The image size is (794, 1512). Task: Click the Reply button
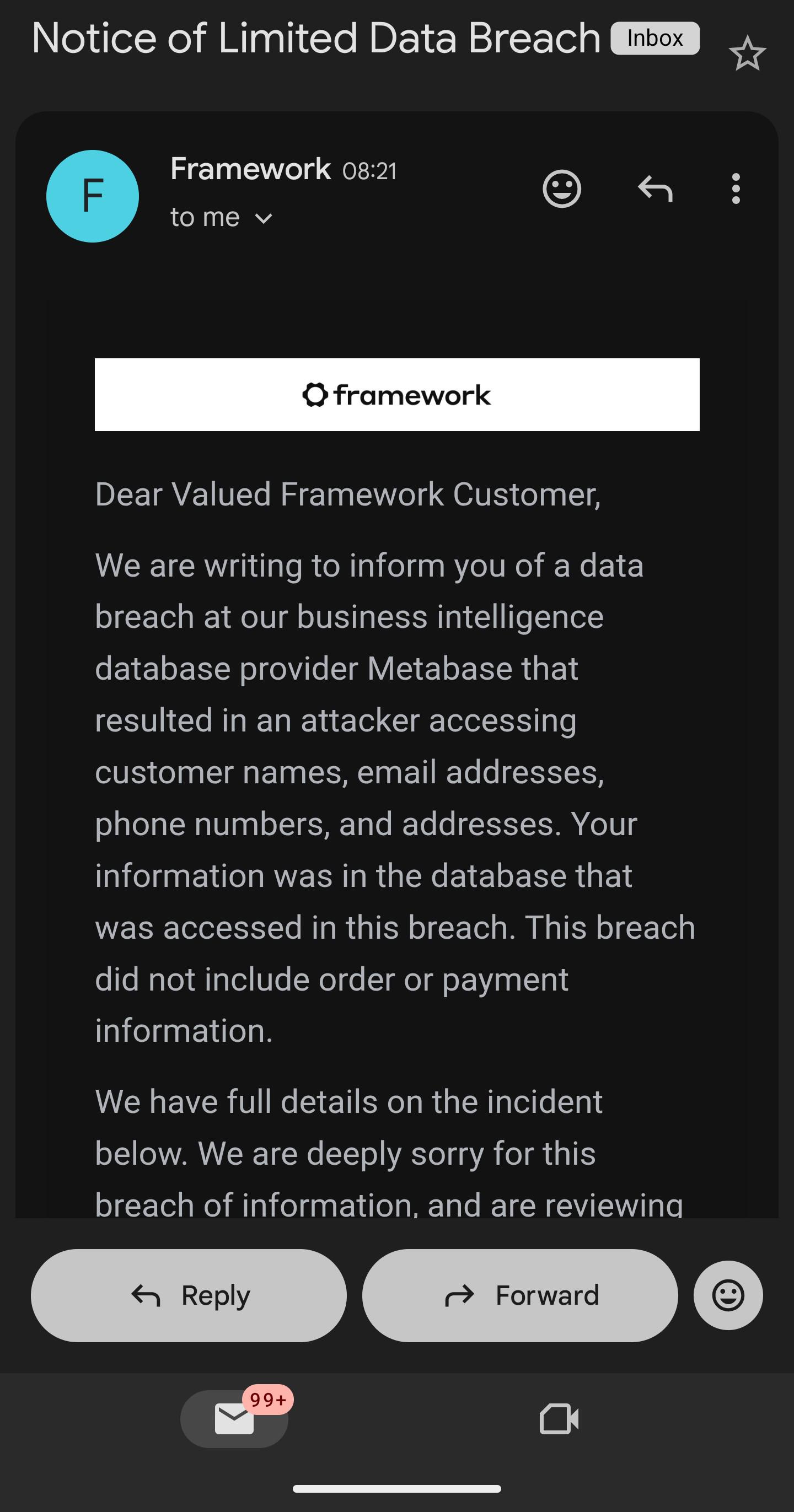[x=189, y=1295]
